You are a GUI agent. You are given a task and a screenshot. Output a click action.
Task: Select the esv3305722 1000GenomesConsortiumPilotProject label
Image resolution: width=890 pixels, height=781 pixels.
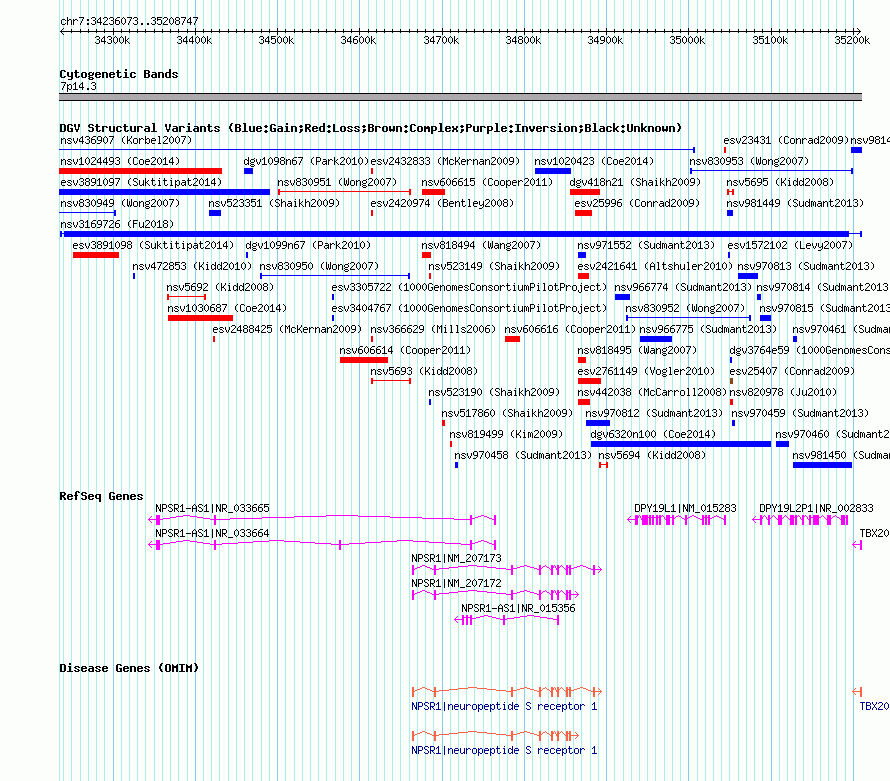(469, 287)
